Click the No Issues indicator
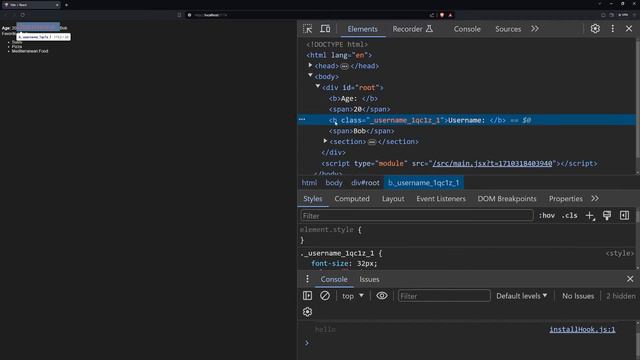 pyautogui.click(x=578, y=296)
